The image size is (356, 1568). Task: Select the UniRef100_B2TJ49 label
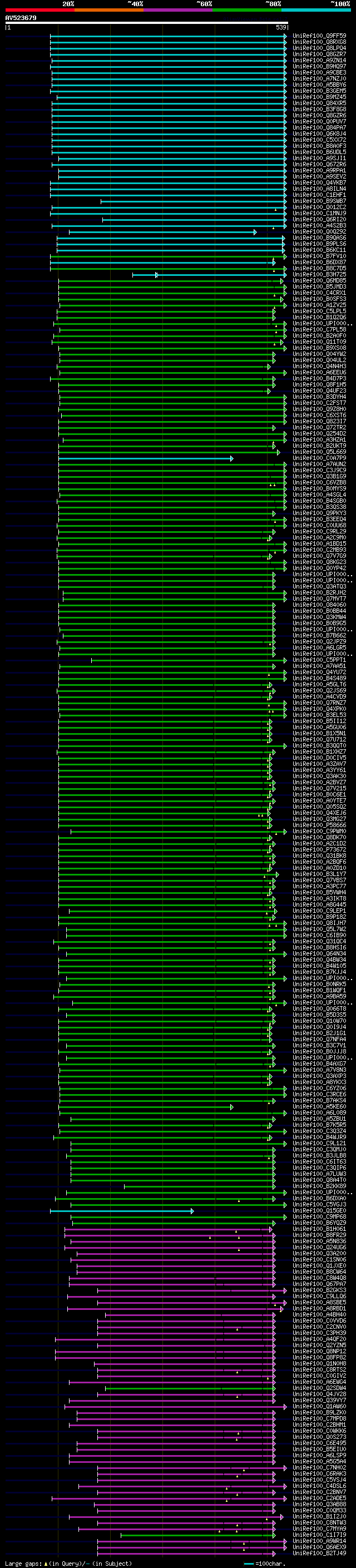tap(319, 1554)
